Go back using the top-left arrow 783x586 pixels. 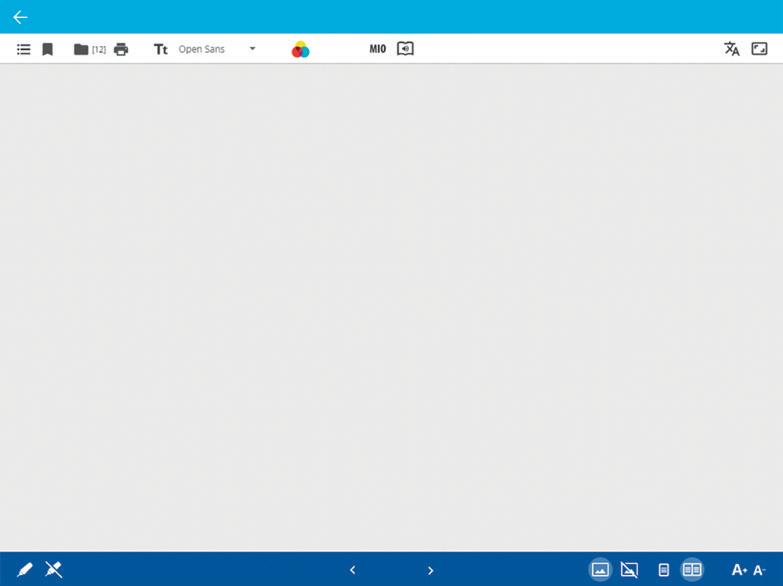click(20, 17)
